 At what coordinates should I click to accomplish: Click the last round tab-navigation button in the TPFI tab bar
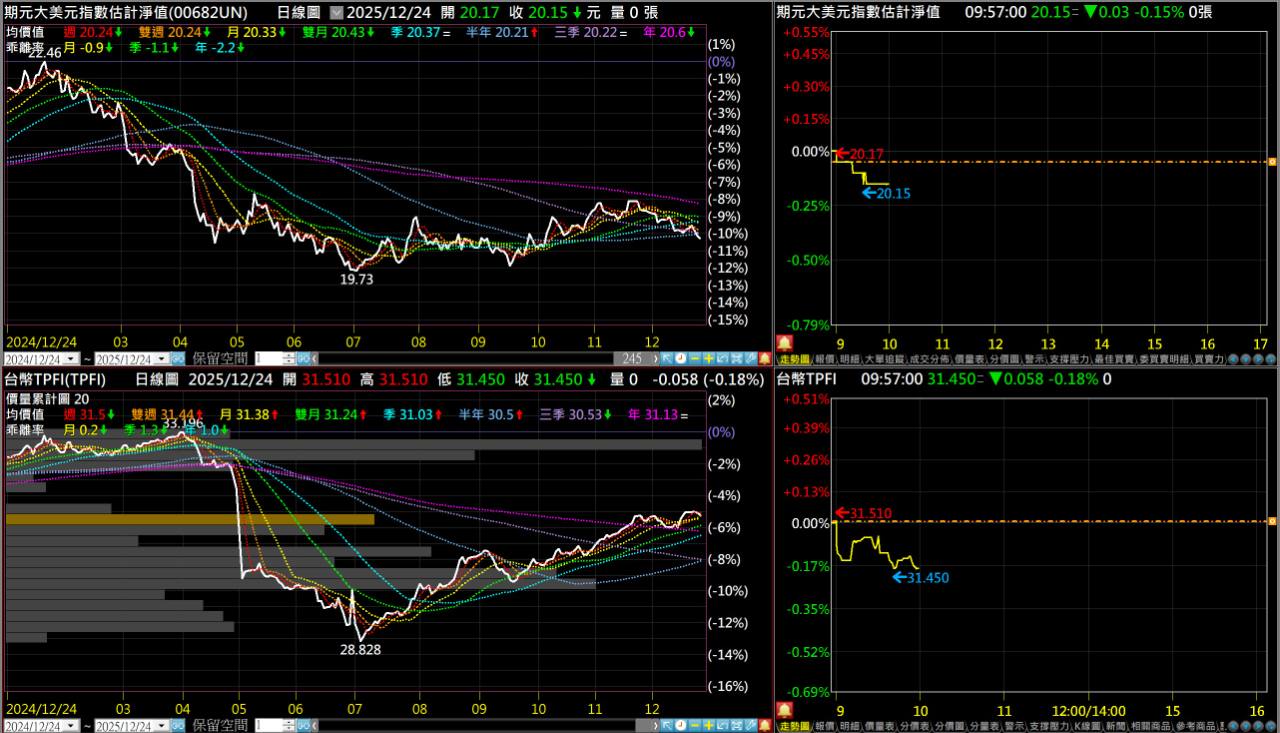(1271, 725)
